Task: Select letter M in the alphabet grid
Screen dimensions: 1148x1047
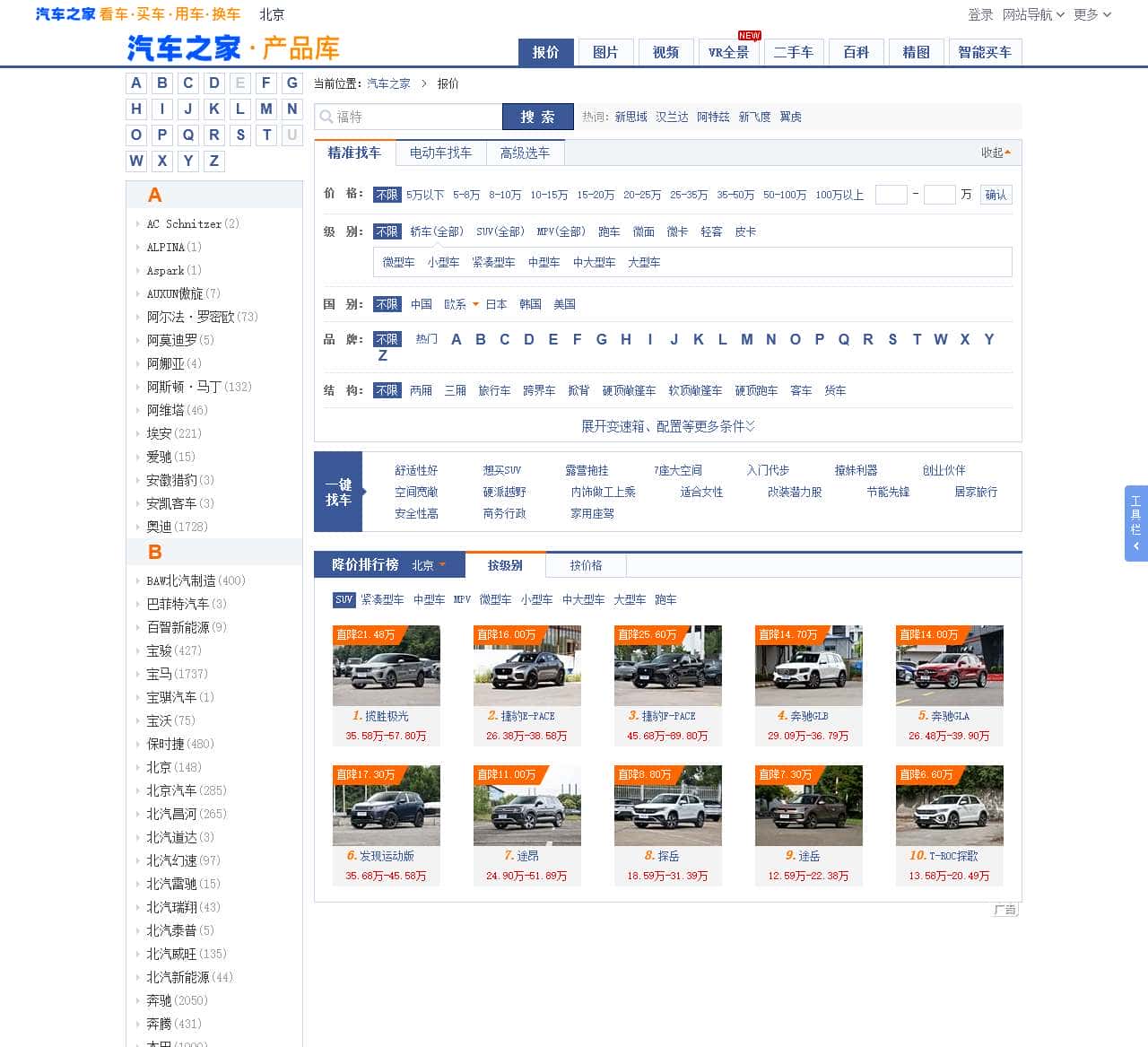Action: pyautogui.click(x=266, y=109)
